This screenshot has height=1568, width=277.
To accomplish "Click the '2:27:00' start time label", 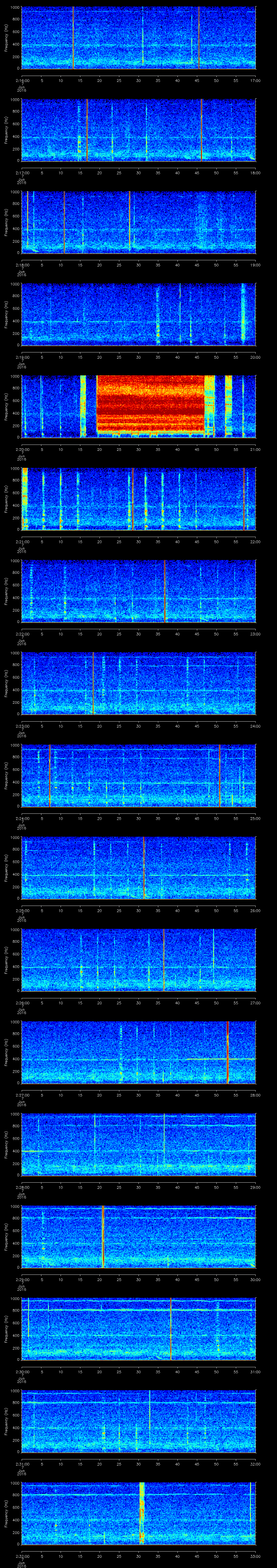I will pyautogui.click(x=22, y=1095).
